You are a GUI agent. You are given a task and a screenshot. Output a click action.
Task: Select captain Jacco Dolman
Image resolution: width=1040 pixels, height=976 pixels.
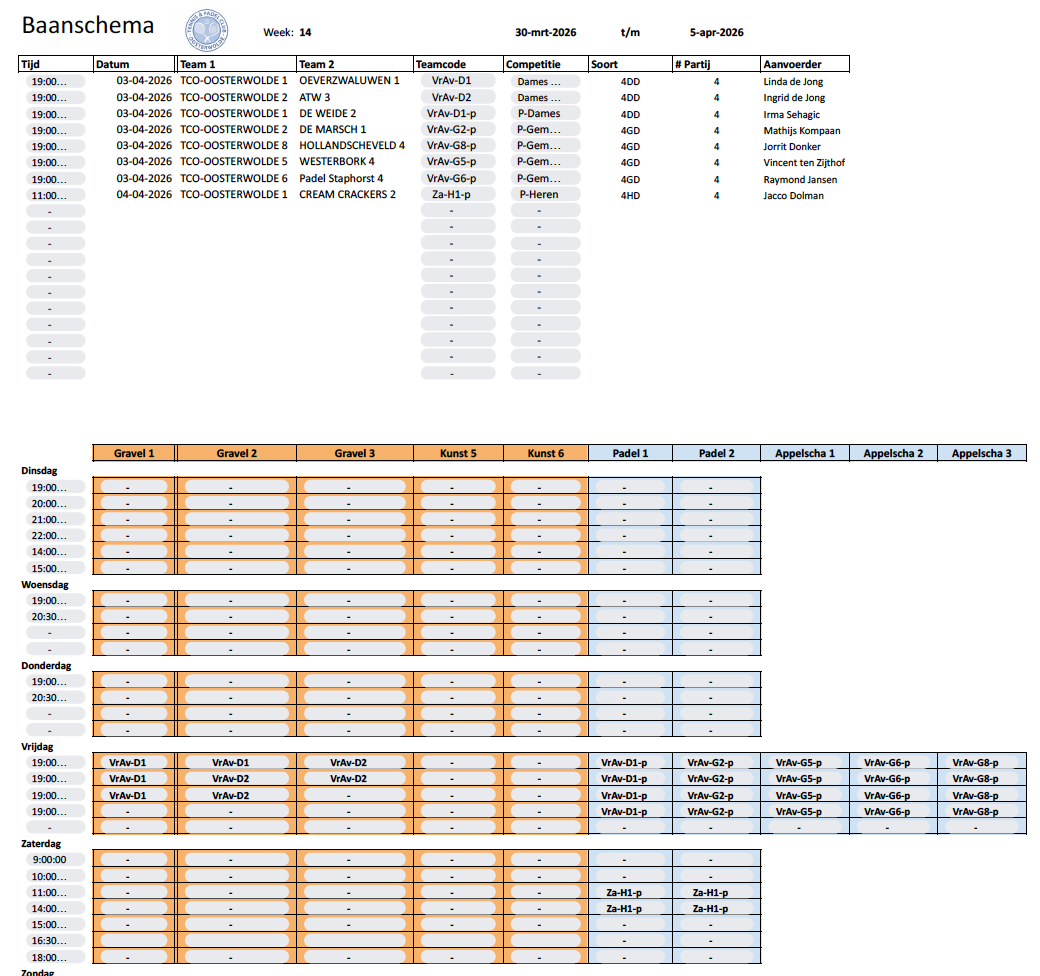(x=793, y=195)
